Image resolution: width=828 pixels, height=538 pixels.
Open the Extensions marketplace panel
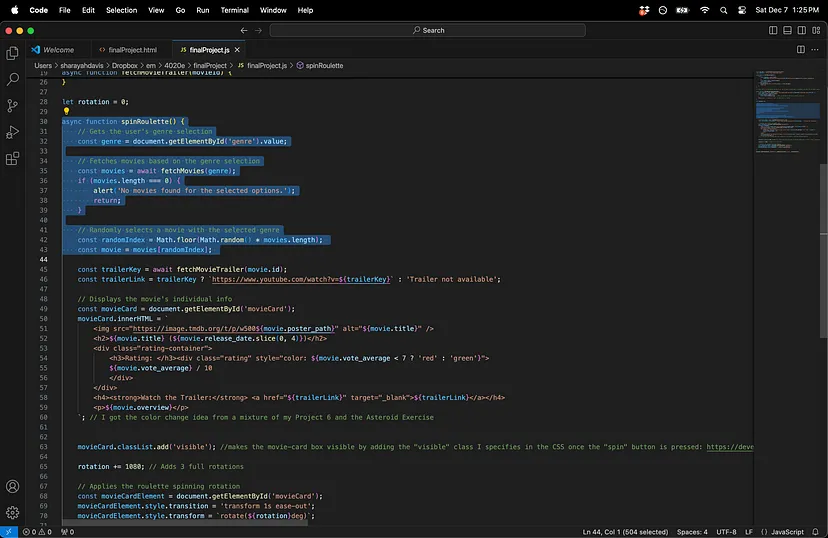13,158
